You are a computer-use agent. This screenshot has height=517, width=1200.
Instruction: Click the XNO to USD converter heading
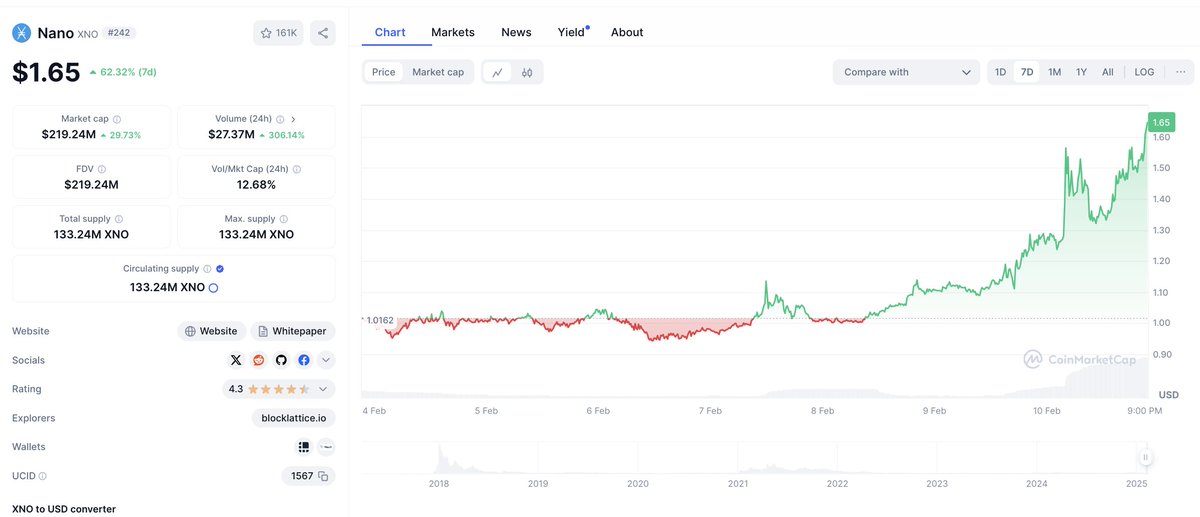pyautogui.click(x=64, y=509)
